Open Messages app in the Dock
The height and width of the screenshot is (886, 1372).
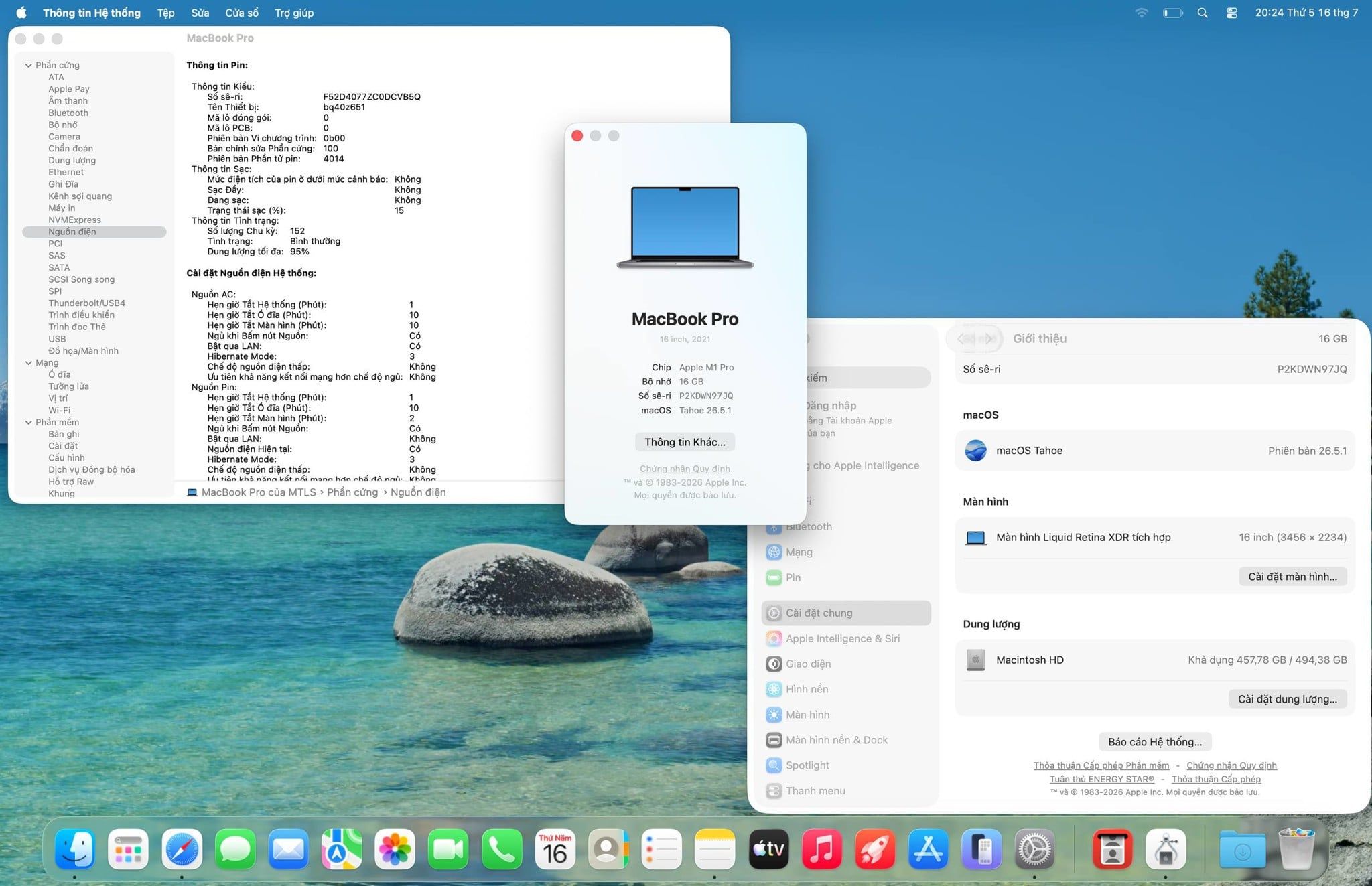235,849
